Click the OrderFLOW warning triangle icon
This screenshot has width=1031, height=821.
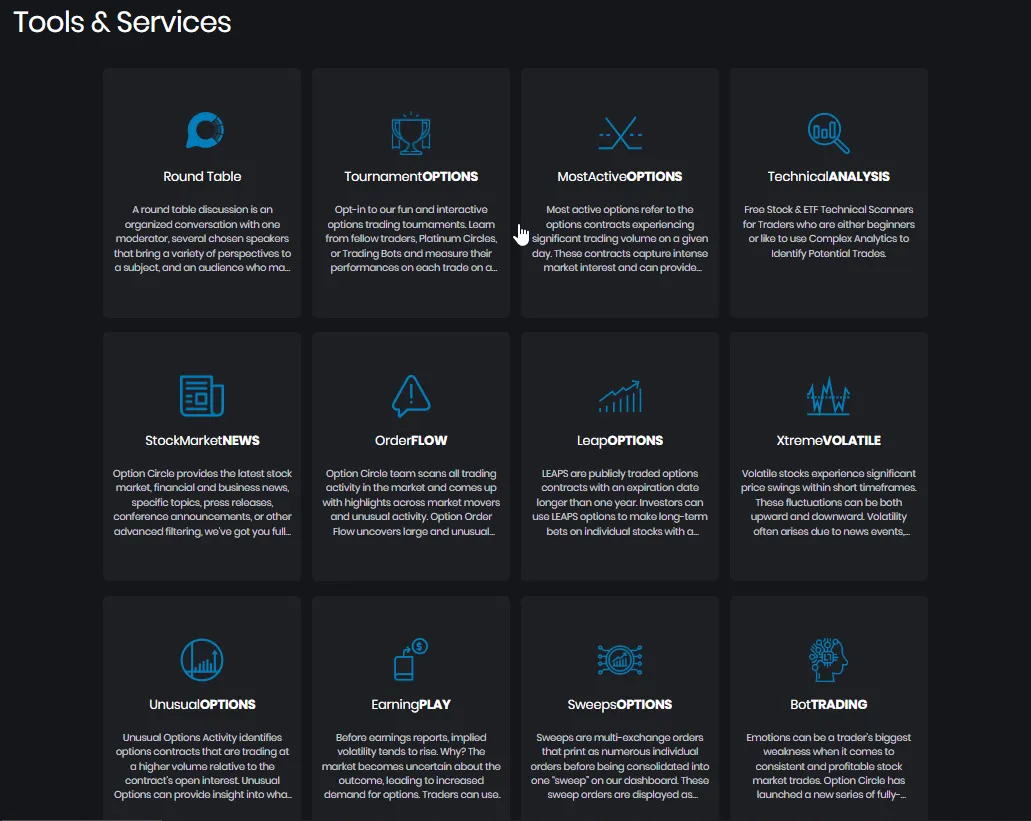411,396
